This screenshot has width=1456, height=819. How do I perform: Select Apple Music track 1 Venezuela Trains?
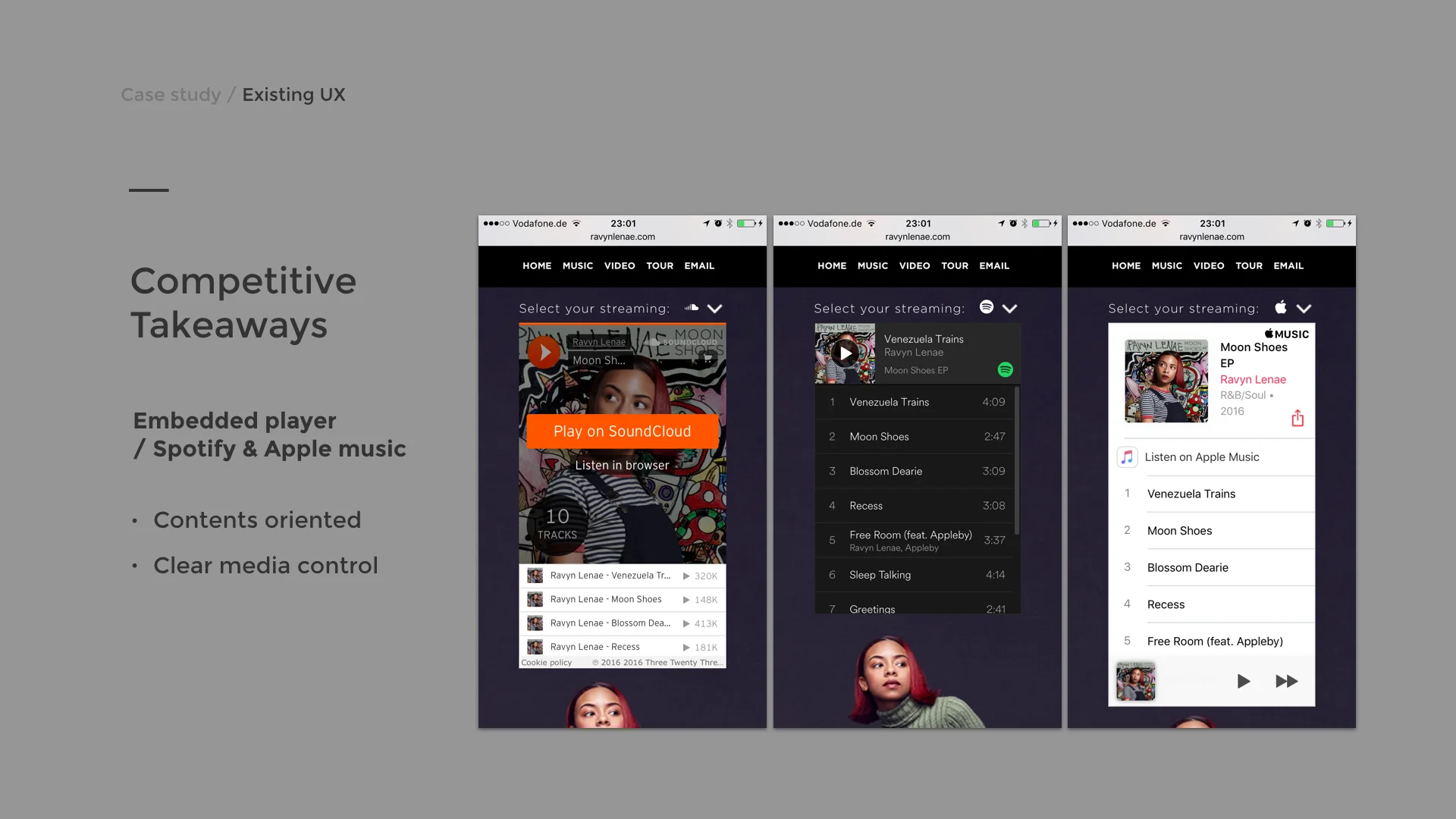click(x=1212, y=494)
